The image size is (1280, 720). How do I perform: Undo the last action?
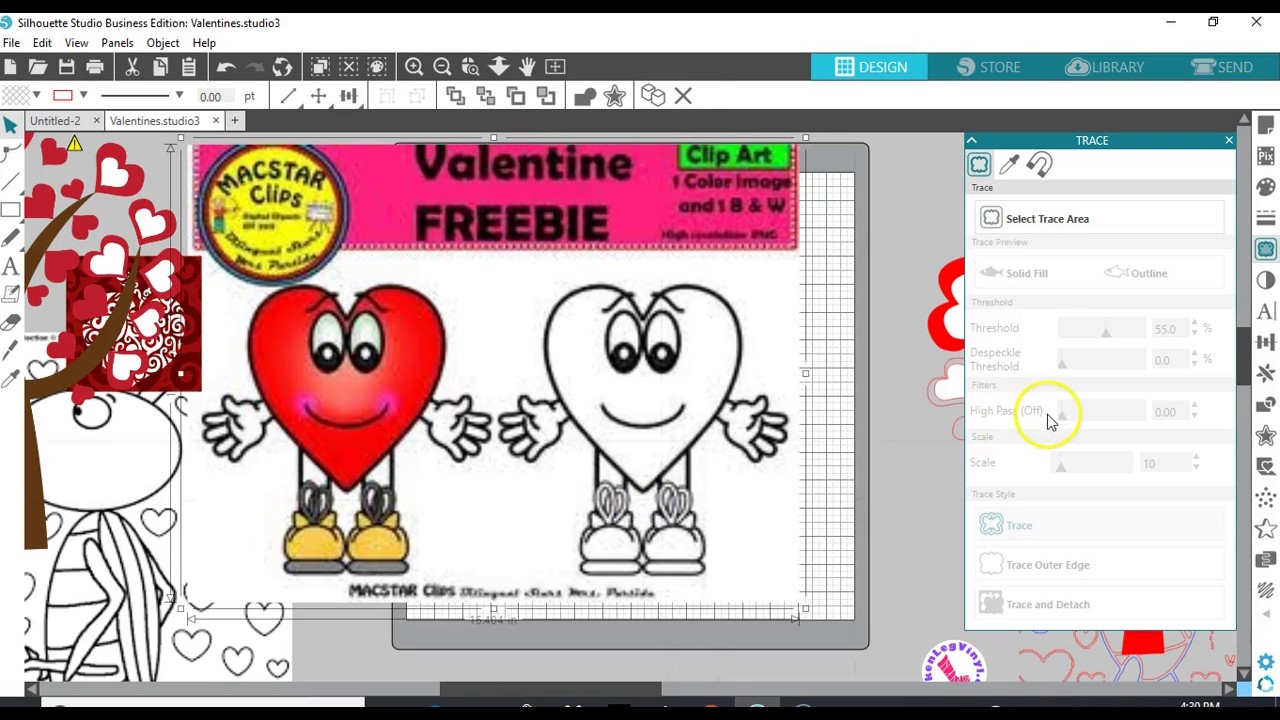click(226, 67)
